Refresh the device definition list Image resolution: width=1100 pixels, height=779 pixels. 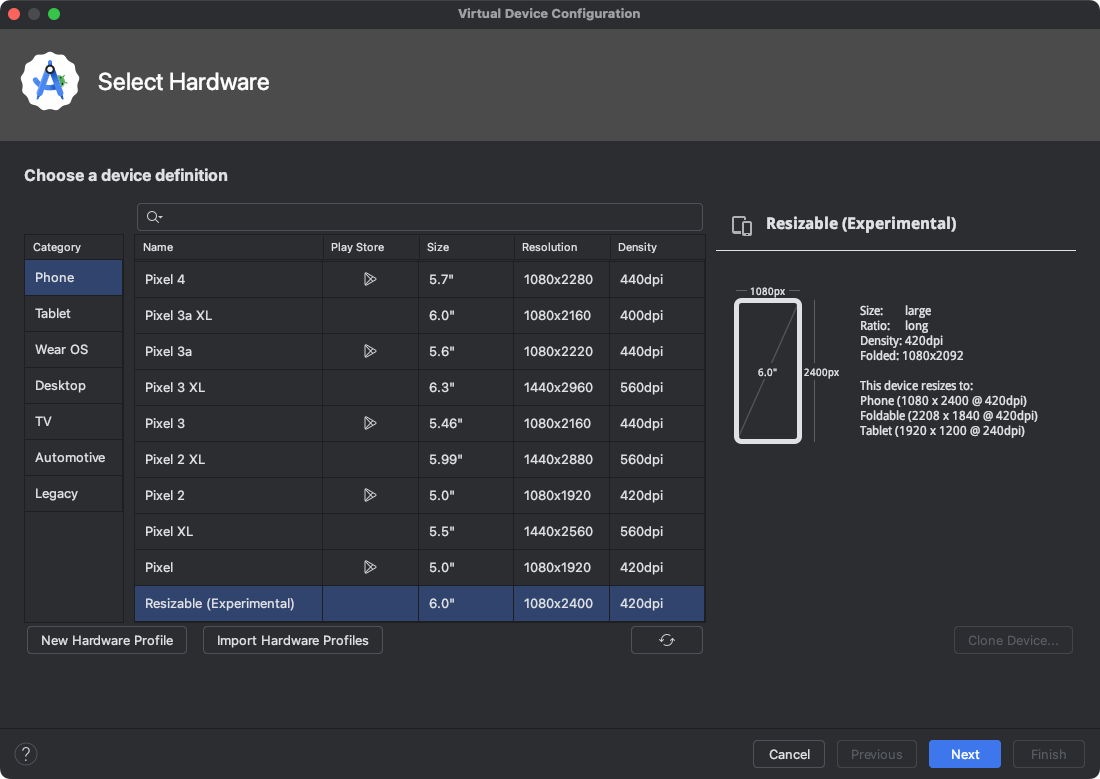[x=666, y=640]
